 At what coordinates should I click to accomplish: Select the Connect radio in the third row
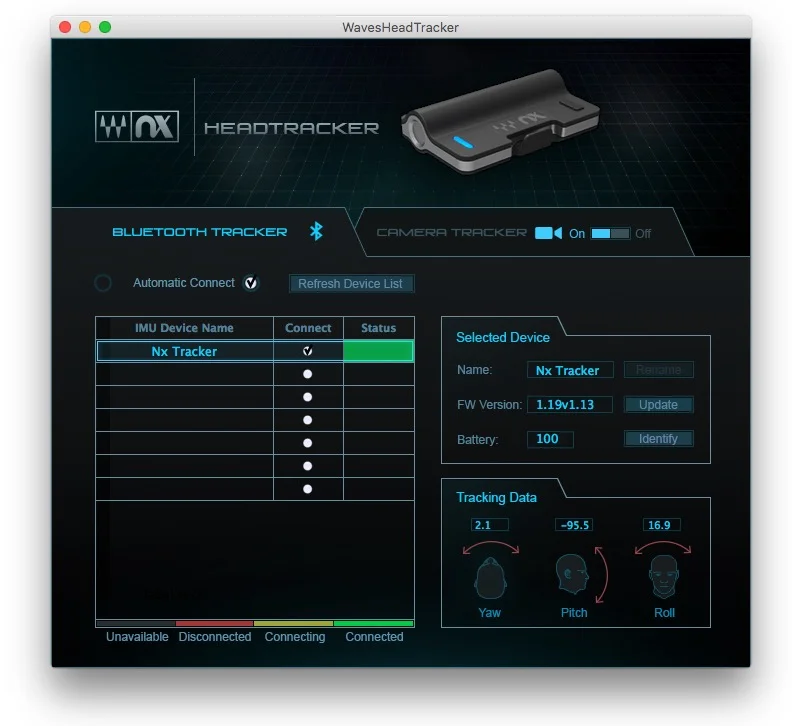click(307, 397)
